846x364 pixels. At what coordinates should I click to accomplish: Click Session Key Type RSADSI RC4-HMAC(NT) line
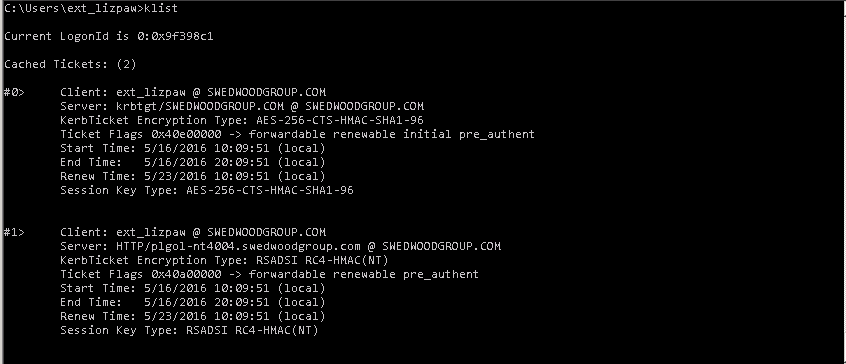tap(189, 331)
